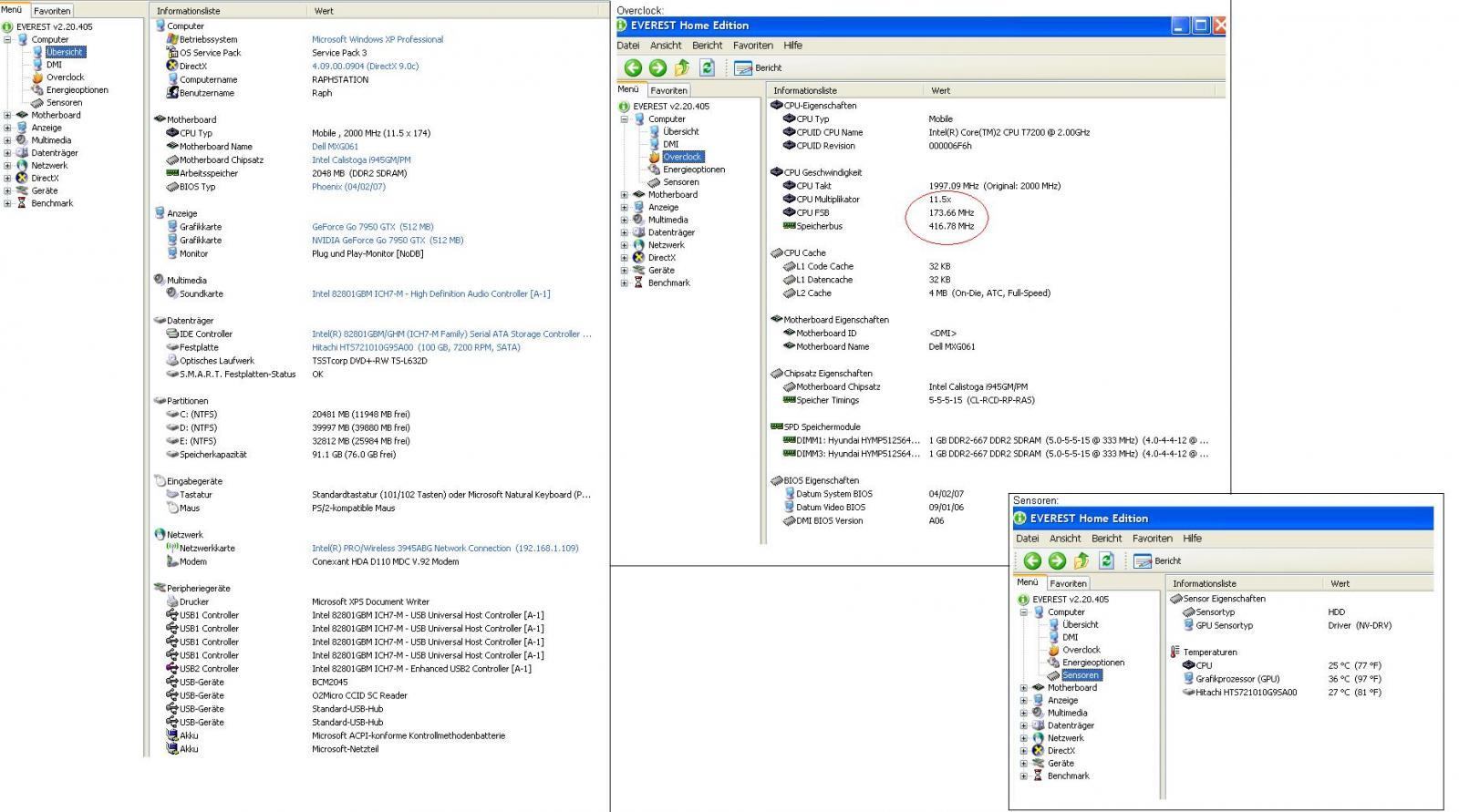Open Favoriten menu in Sensoren window
The image size is (1459, 812).
pos(1153,539)
